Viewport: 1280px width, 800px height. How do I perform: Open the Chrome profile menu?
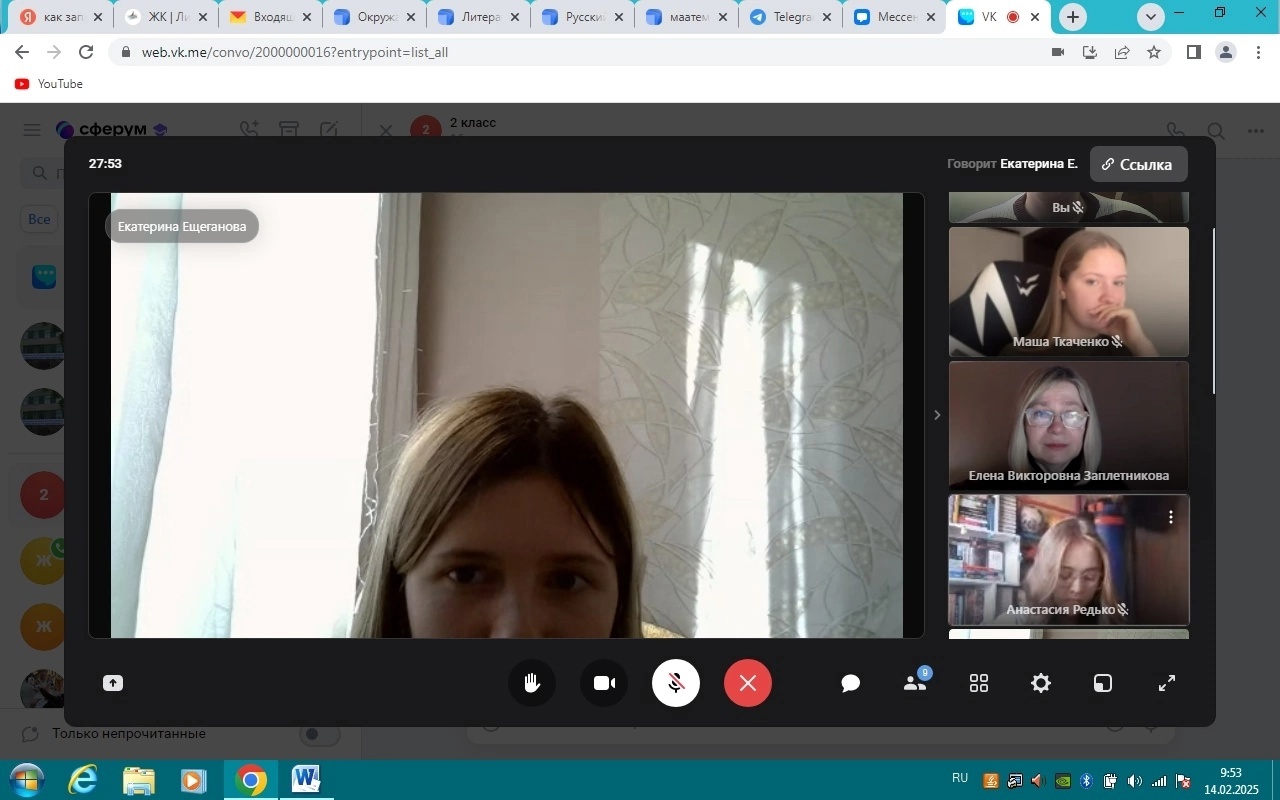tap(1226, 52)
